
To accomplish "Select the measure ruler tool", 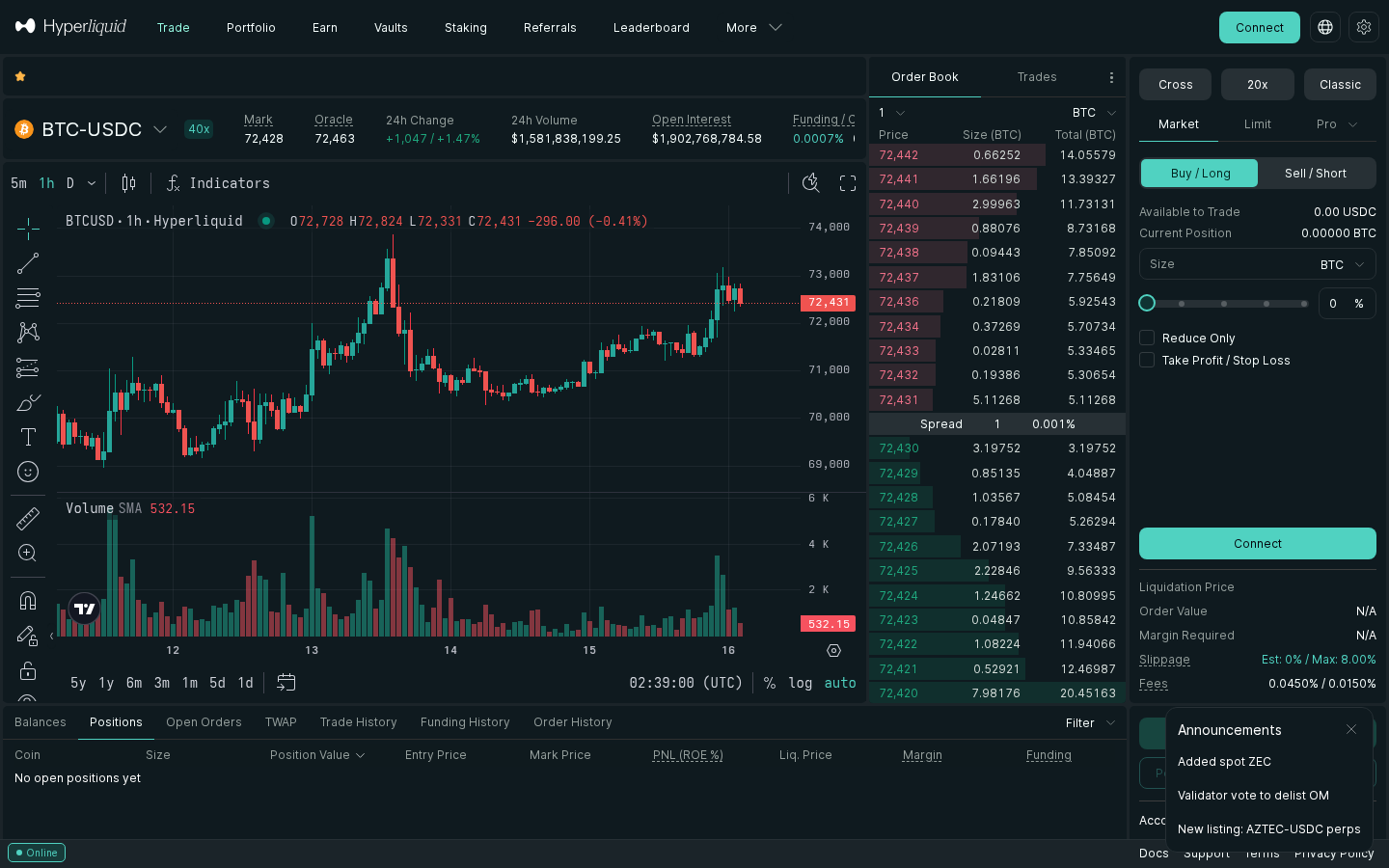I will 28,518.
